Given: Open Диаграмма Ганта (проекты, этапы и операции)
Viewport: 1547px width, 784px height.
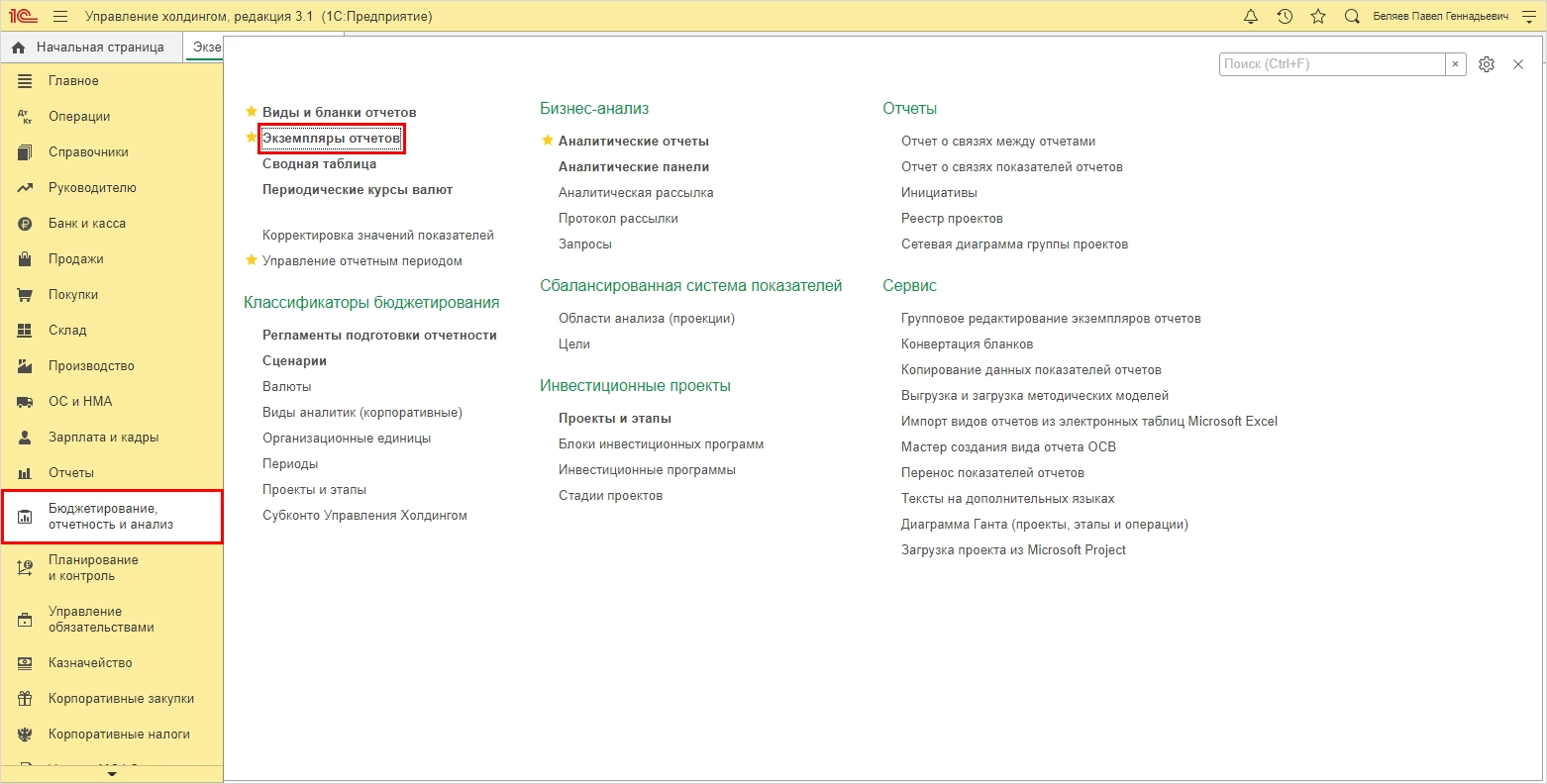Looking at the screenshot, I should [1045, 525].
